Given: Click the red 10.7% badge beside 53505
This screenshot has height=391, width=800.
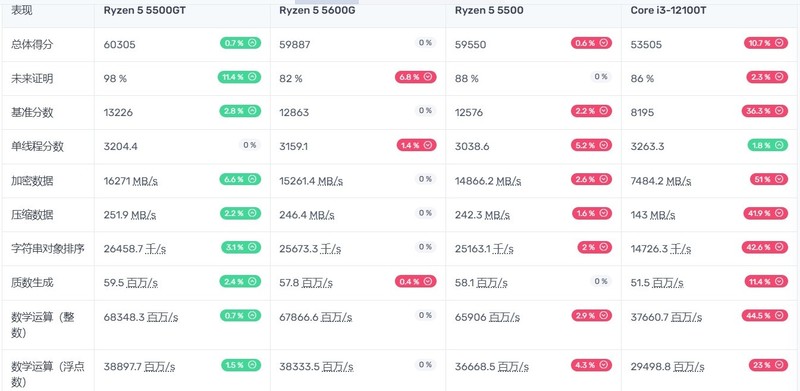Looking at the screenshot, I should click(x=765, y=43).
